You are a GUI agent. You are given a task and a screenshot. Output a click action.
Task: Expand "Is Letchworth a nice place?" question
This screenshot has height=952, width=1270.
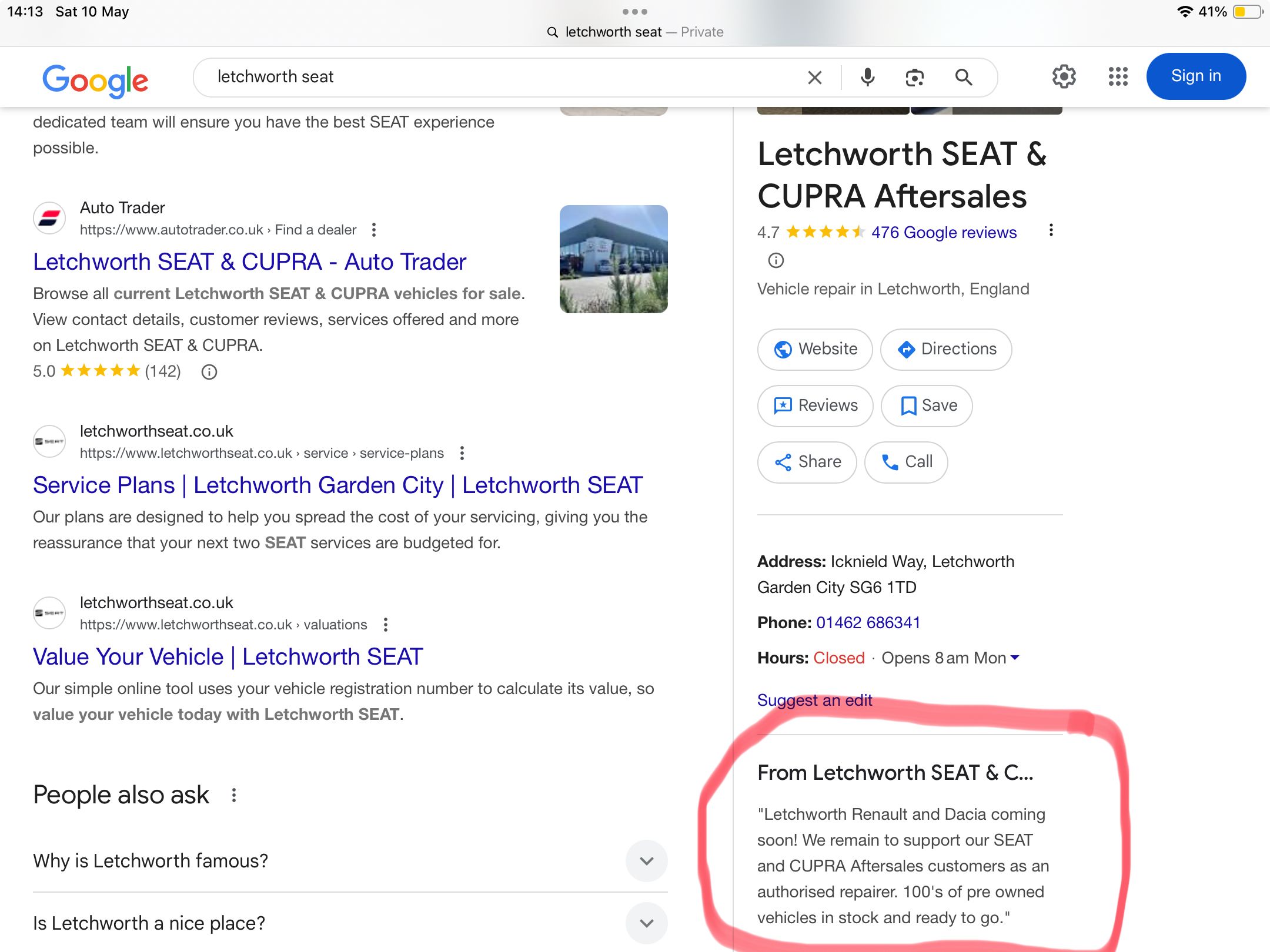(646, 923)
